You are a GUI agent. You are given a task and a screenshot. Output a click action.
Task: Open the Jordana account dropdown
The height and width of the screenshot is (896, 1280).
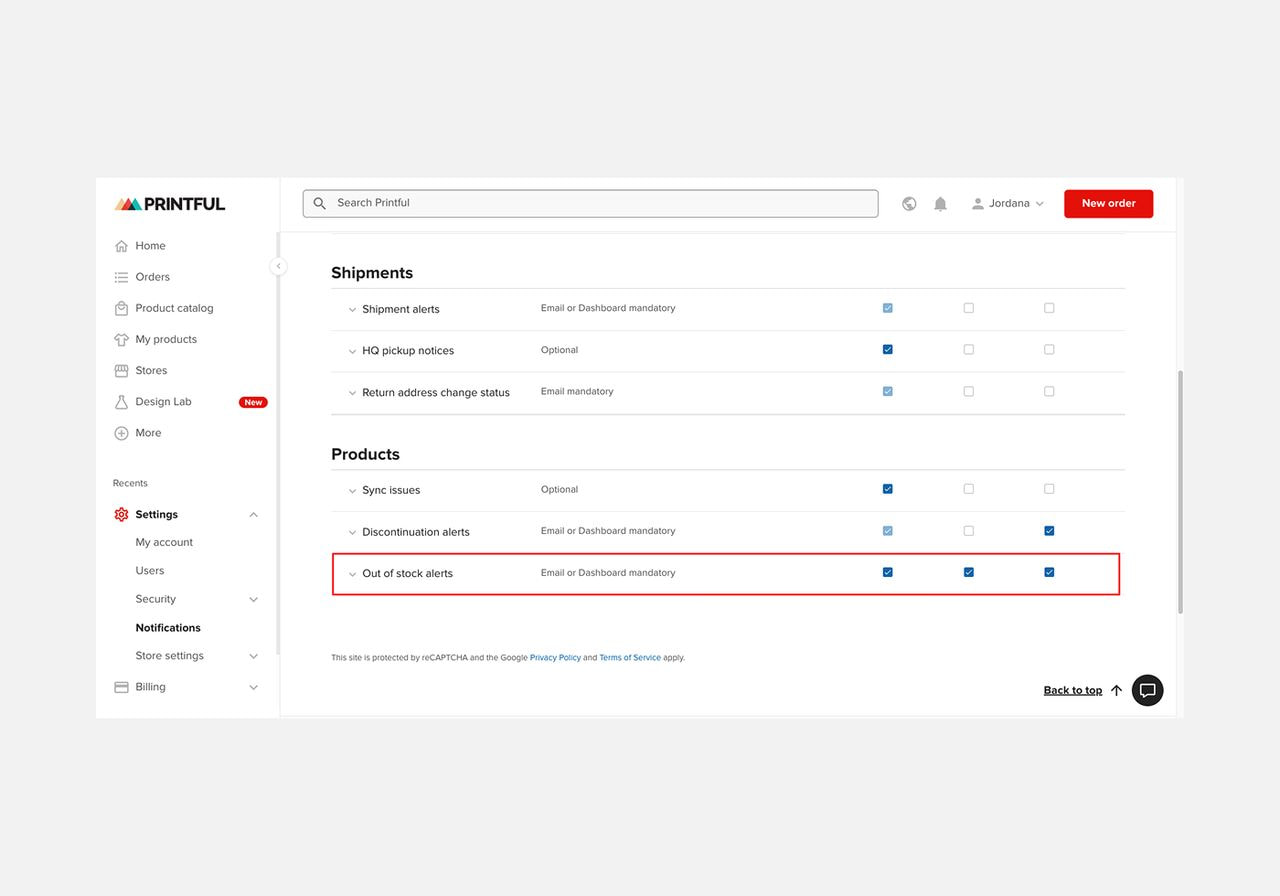pyautogui.click(x=1008, y=204)
